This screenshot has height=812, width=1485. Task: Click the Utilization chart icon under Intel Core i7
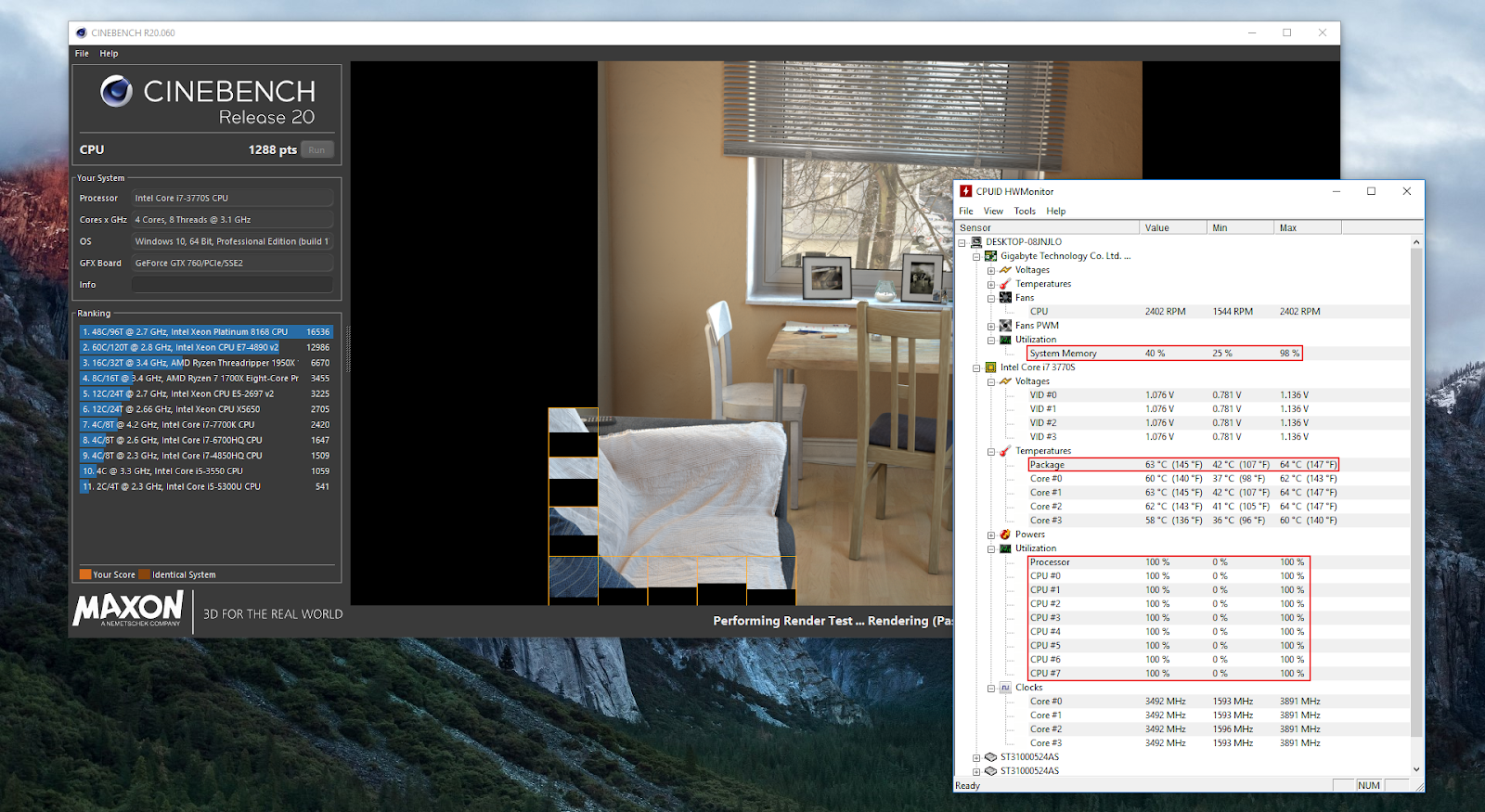coord(1005,548)
